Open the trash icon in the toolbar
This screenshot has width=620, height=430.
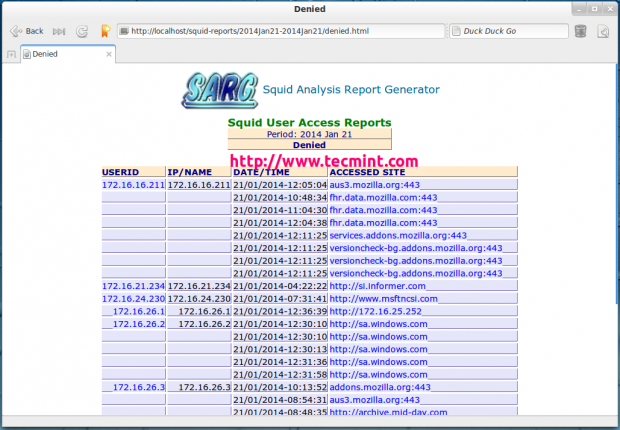click(x=580, y=31)
